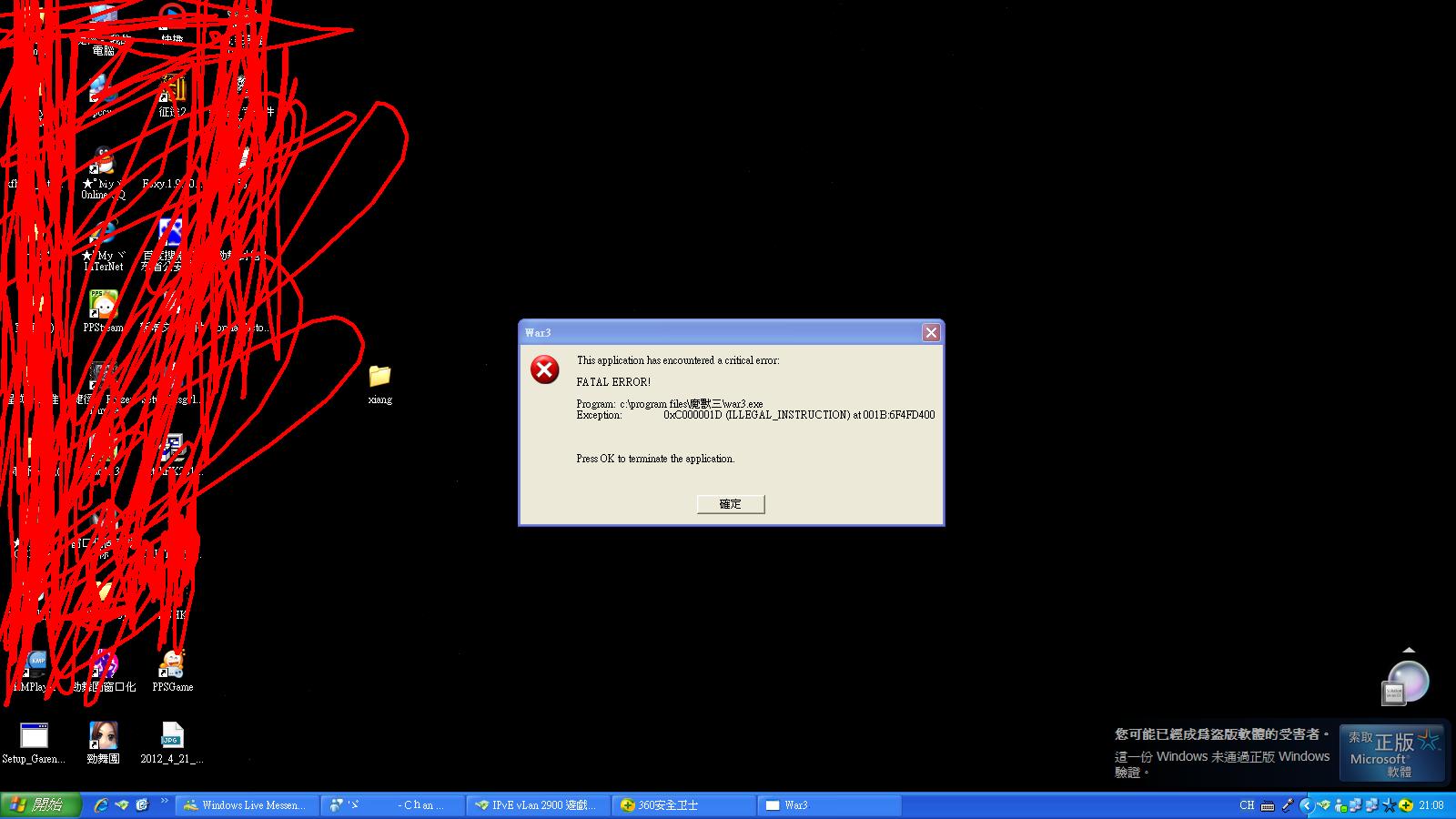Screen dimensions: 1456x819
Task: Select the War3 taskbar button
Action: tap(831, 805)
